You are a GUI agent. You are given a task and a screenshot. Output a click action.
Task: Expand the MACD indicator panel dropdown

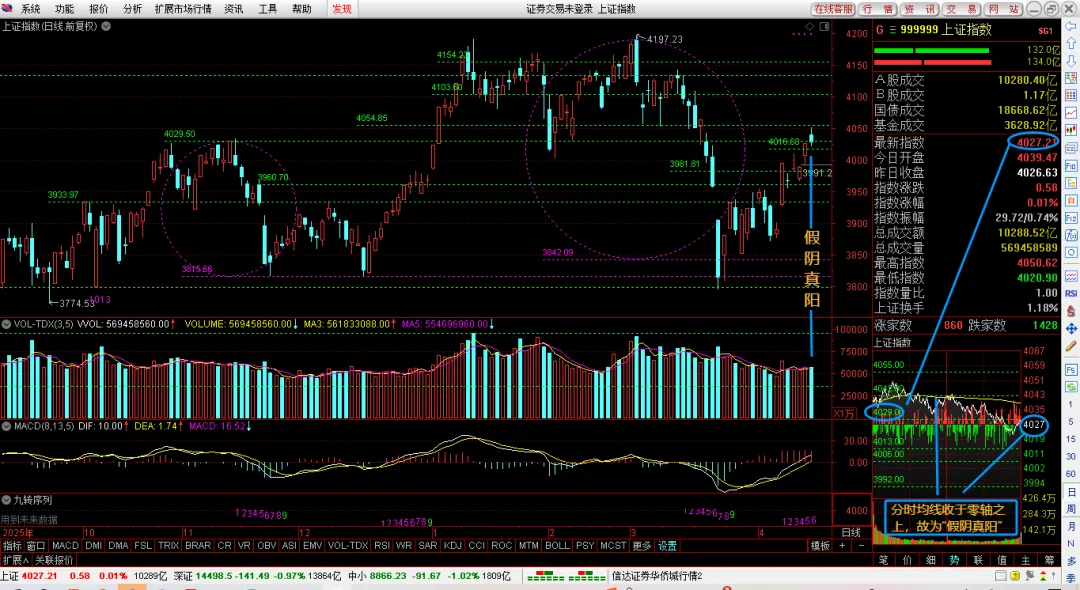tap(6, 426)
